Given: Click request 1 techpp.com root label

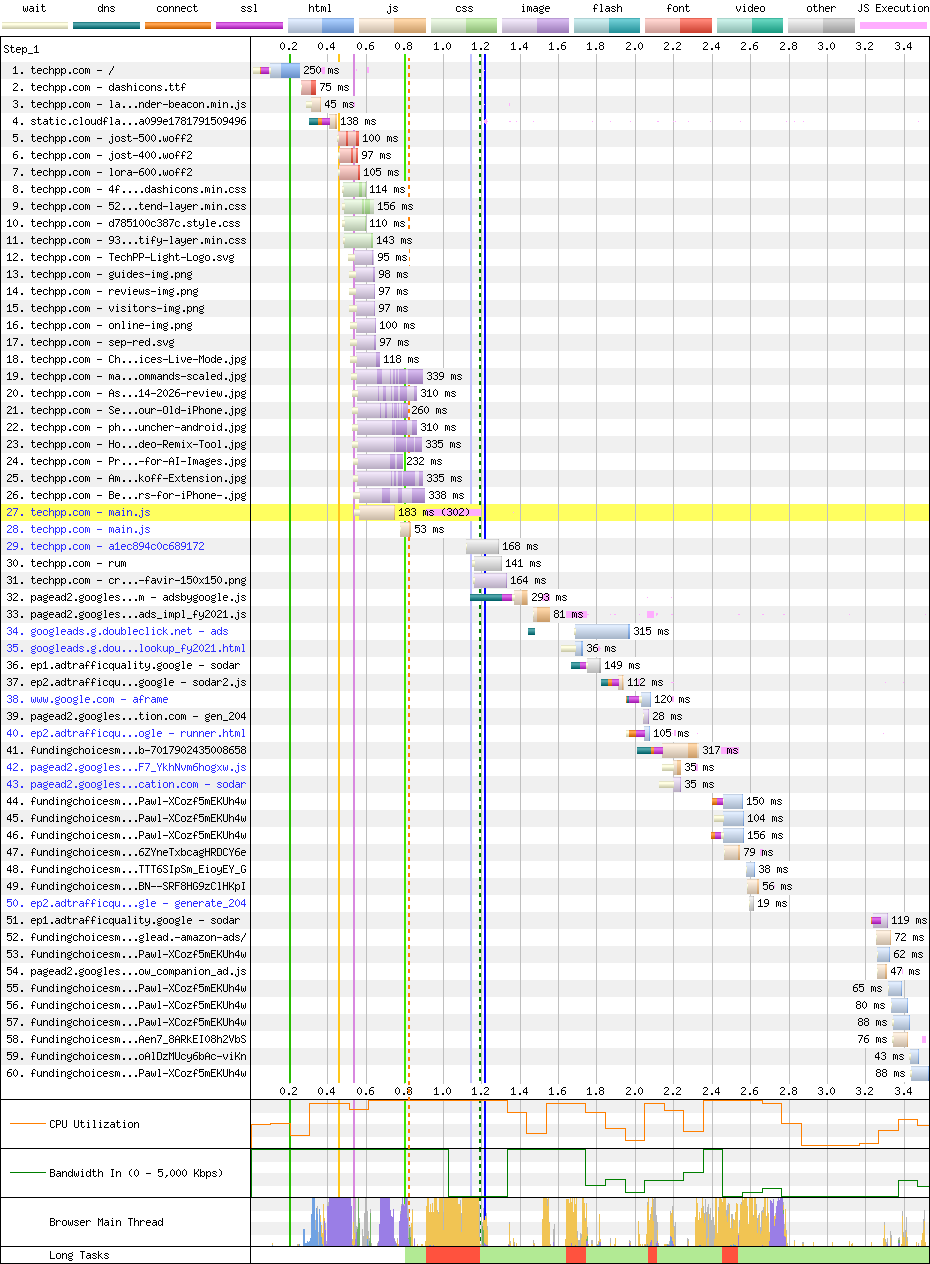Looking at the screenshot, I should coord(71,70).
